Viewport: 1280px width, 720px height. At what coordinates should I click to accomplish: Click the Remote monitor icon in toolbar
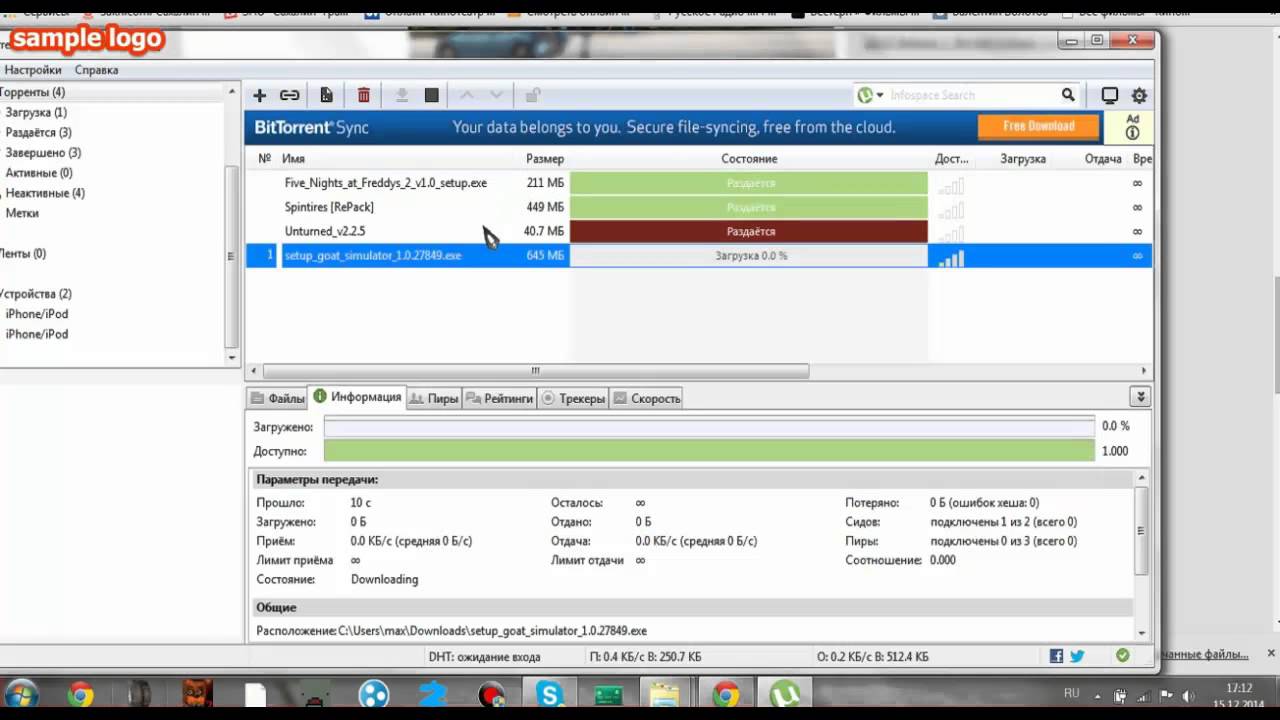tap(1109, 95)
